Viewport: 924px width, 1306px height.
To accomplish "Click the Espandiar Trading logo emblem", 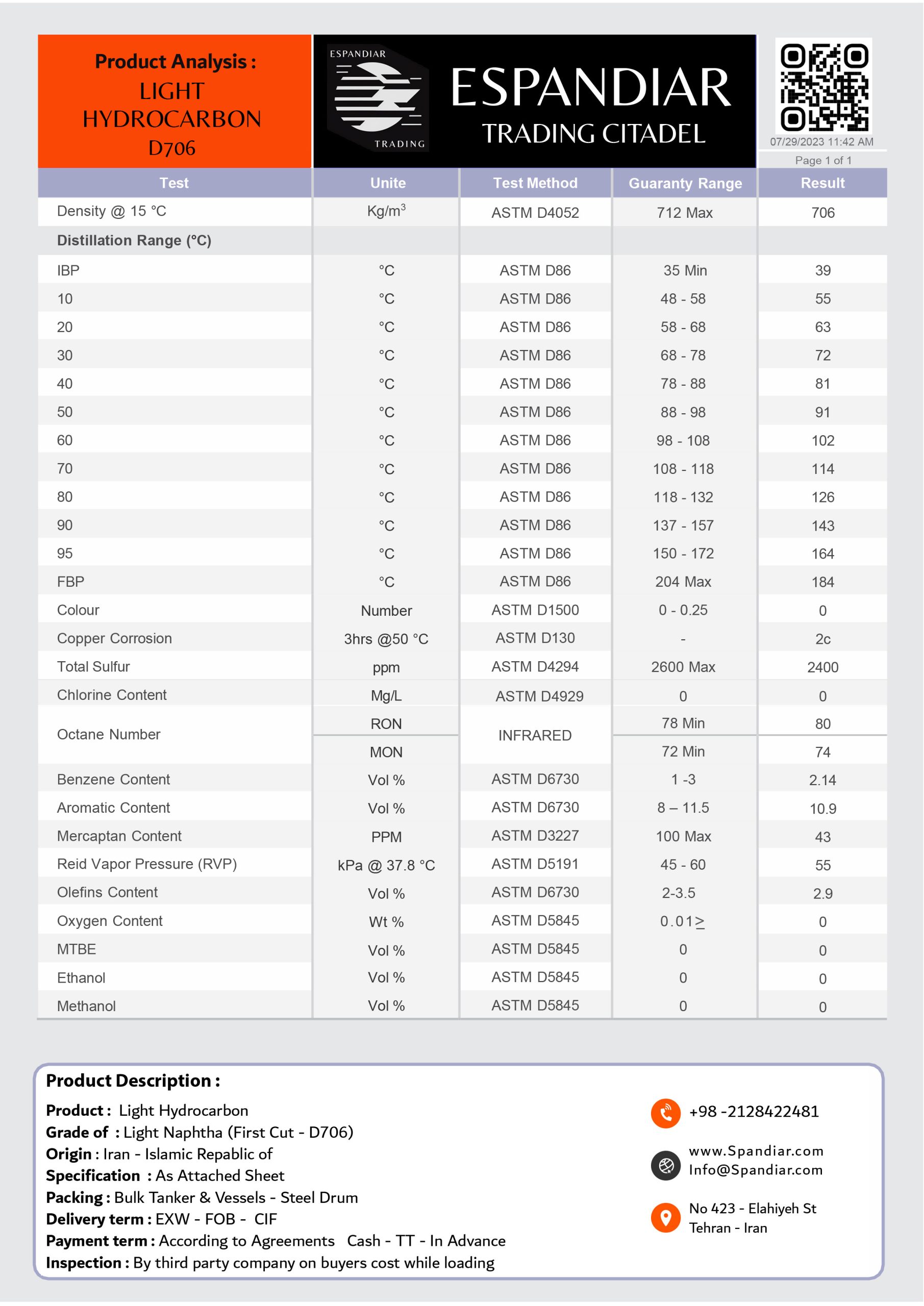I will (378, 99).
